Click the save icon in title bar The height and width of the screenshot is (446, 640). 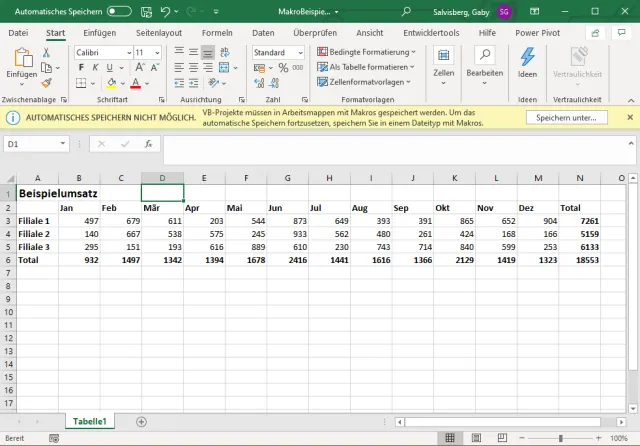pyautogui.click(x=145, y=11)
